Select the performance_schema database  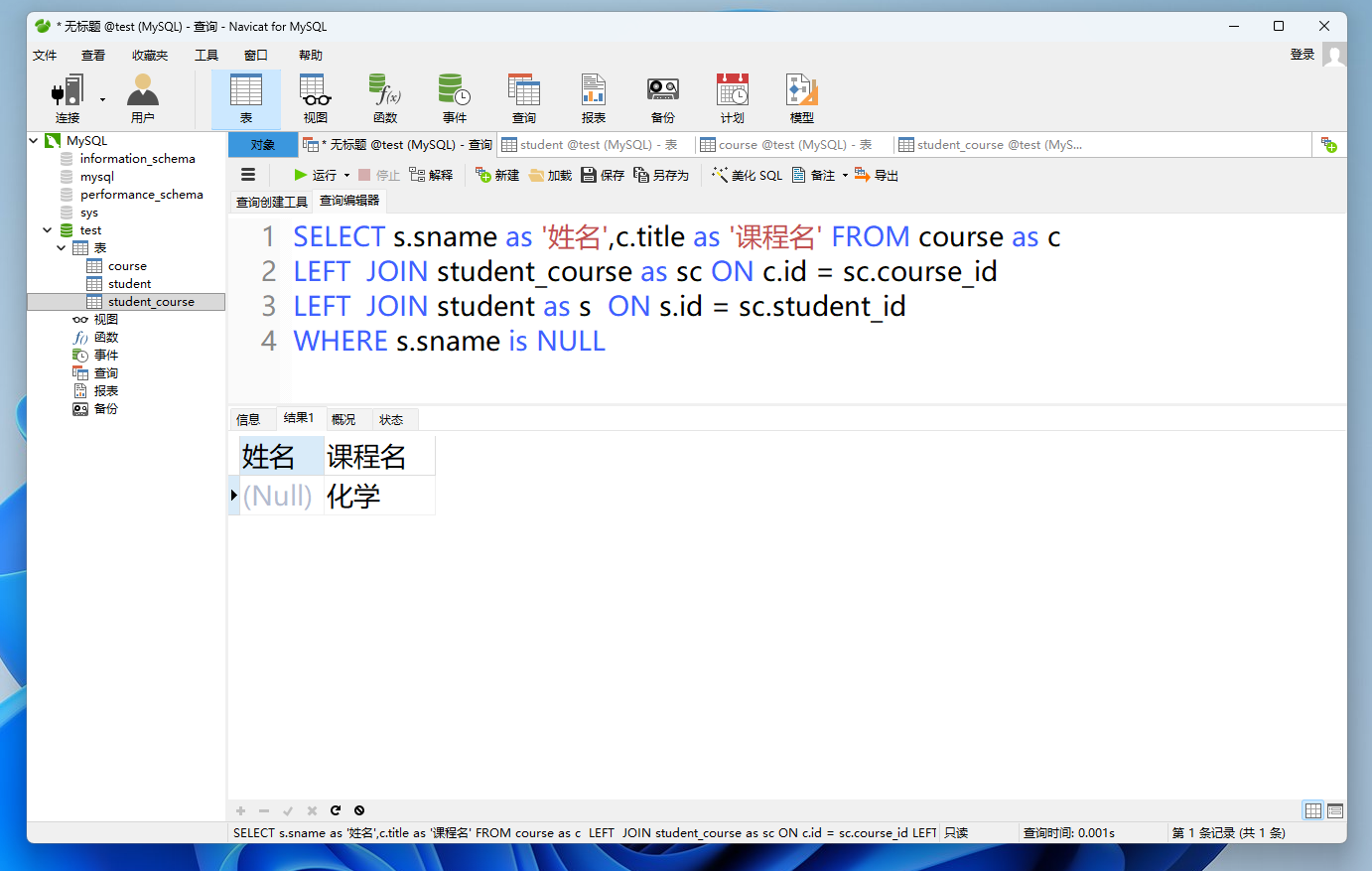coord(141,195)
